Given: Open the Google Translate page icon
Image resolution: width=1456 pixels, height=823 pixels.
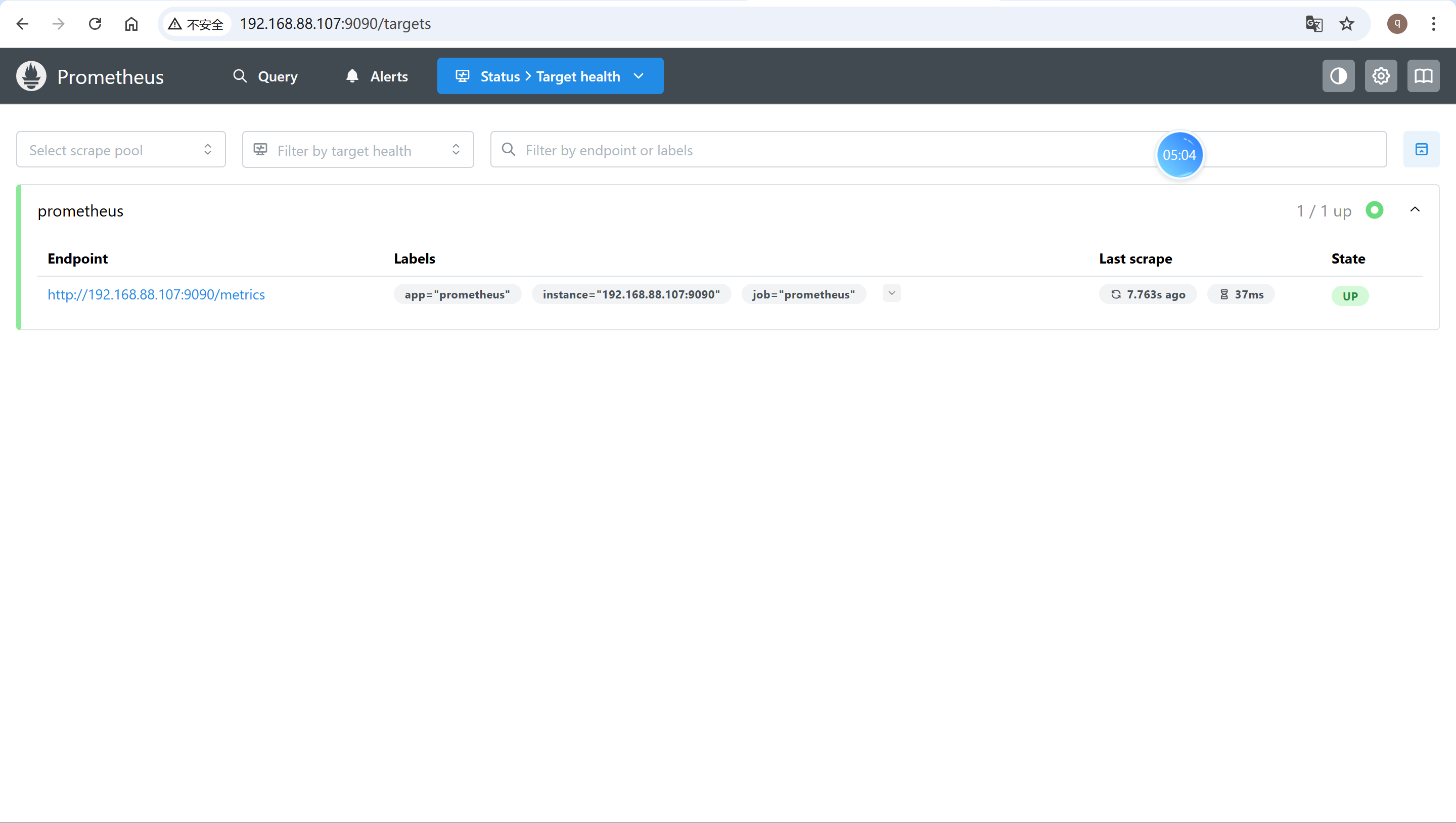Looking at the screenshot, I should tap(1313, 24).
